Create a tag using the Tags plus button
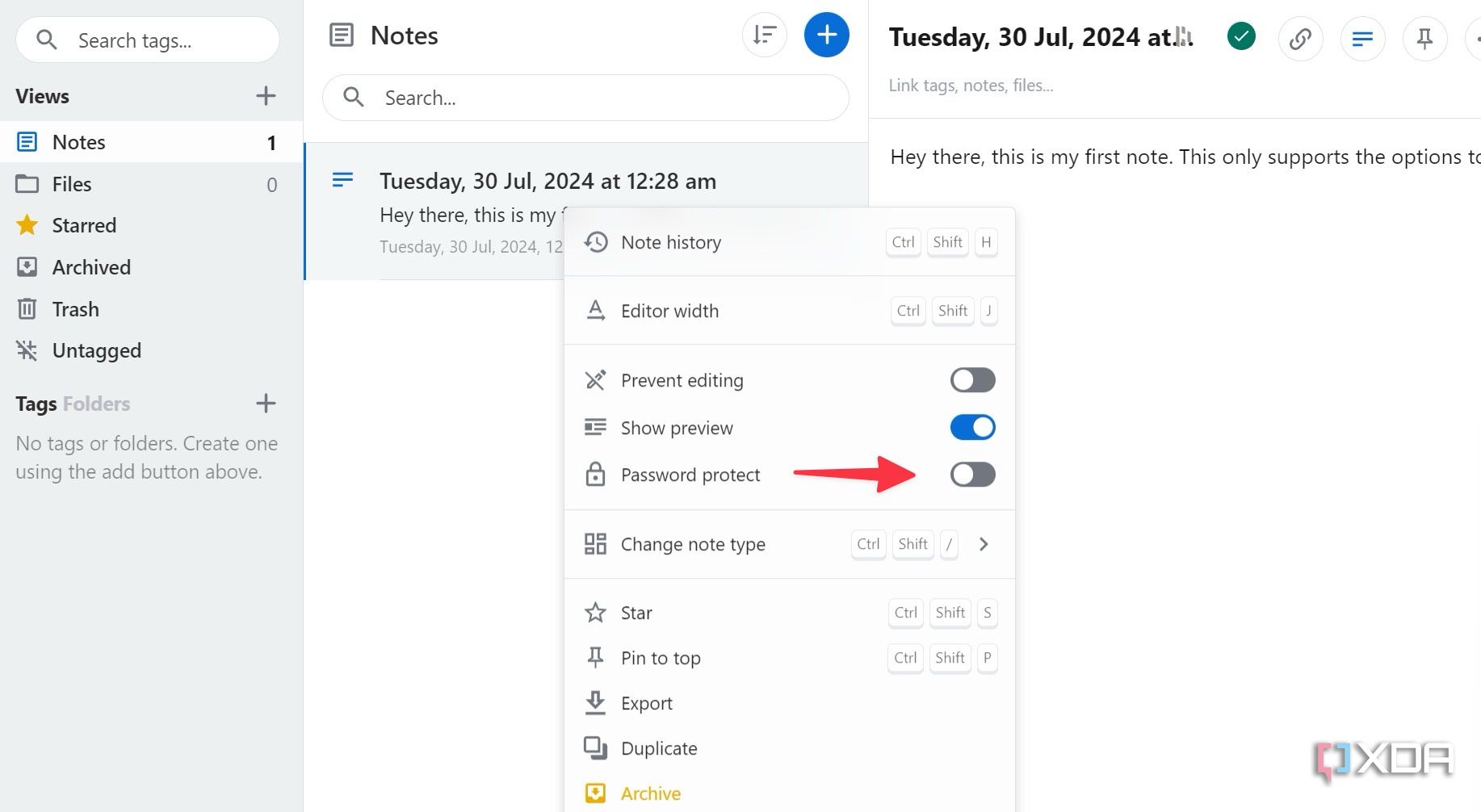 point(265,403)
